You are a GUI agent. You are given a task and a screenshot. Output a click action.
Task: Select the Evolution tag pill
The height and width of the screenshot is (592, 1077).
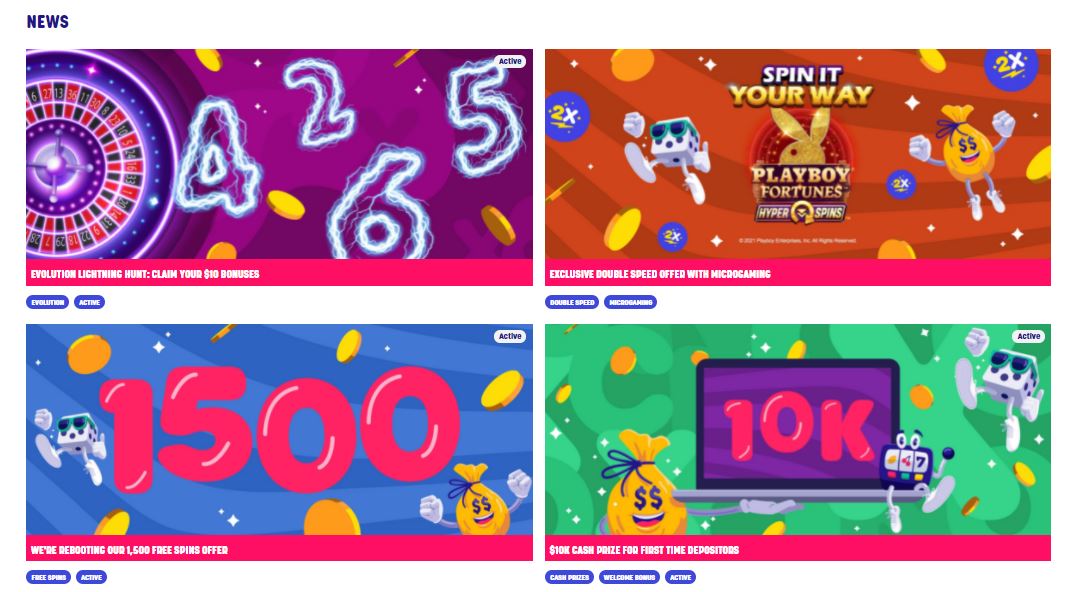47,302
